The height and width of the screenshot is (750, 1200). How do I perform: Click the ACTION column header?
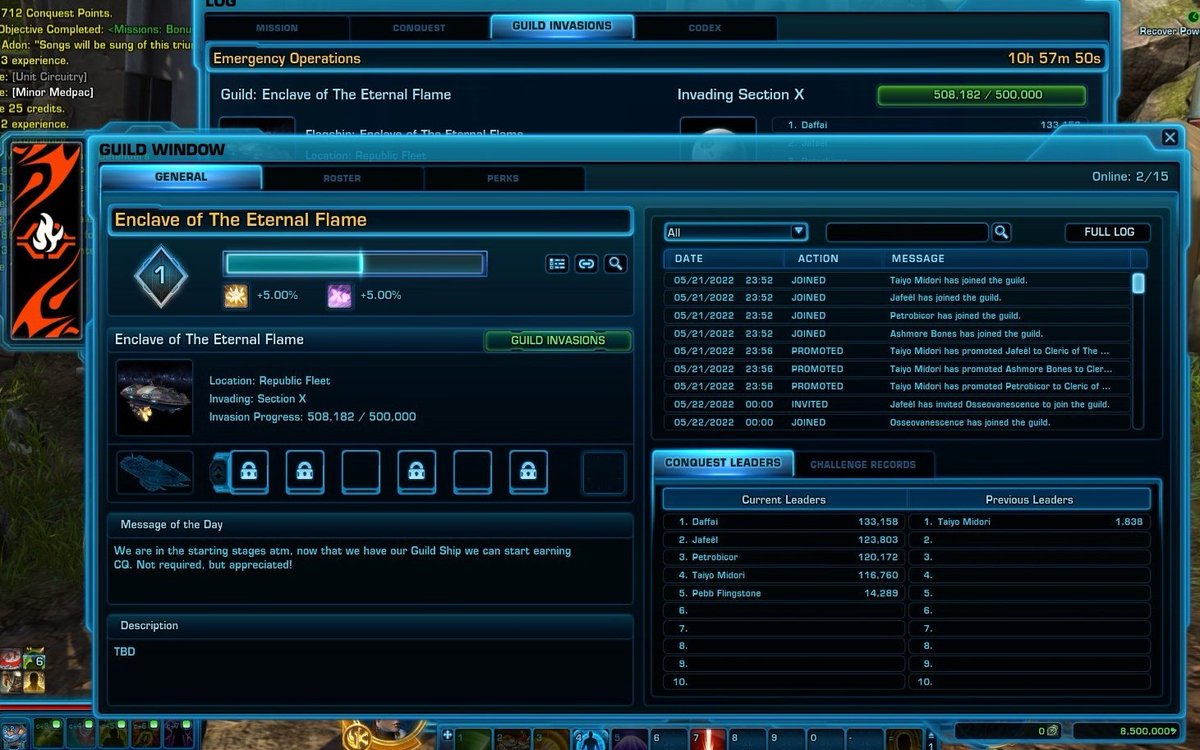point(834,258)
